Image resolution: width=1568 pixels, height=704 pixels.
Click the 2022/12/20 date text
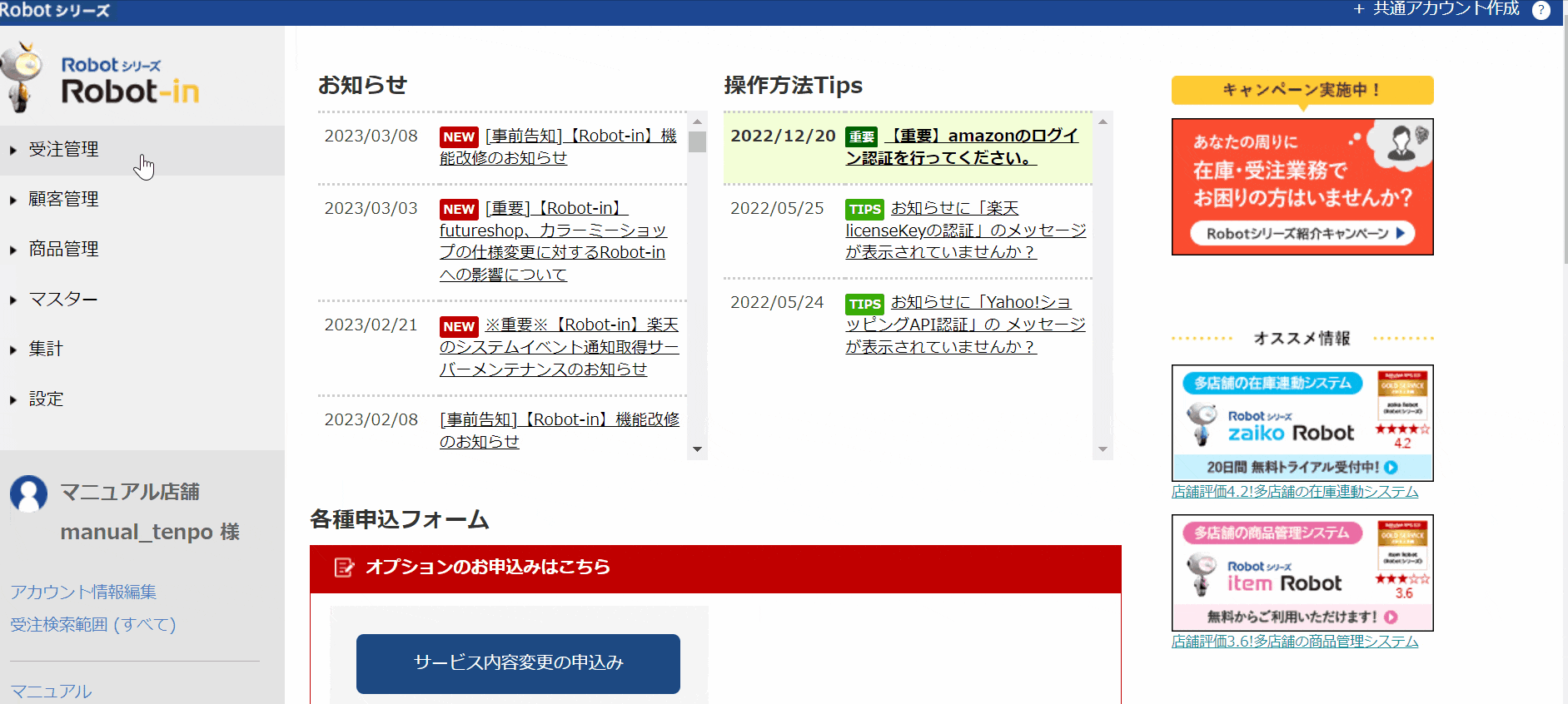tap(783, 136)
